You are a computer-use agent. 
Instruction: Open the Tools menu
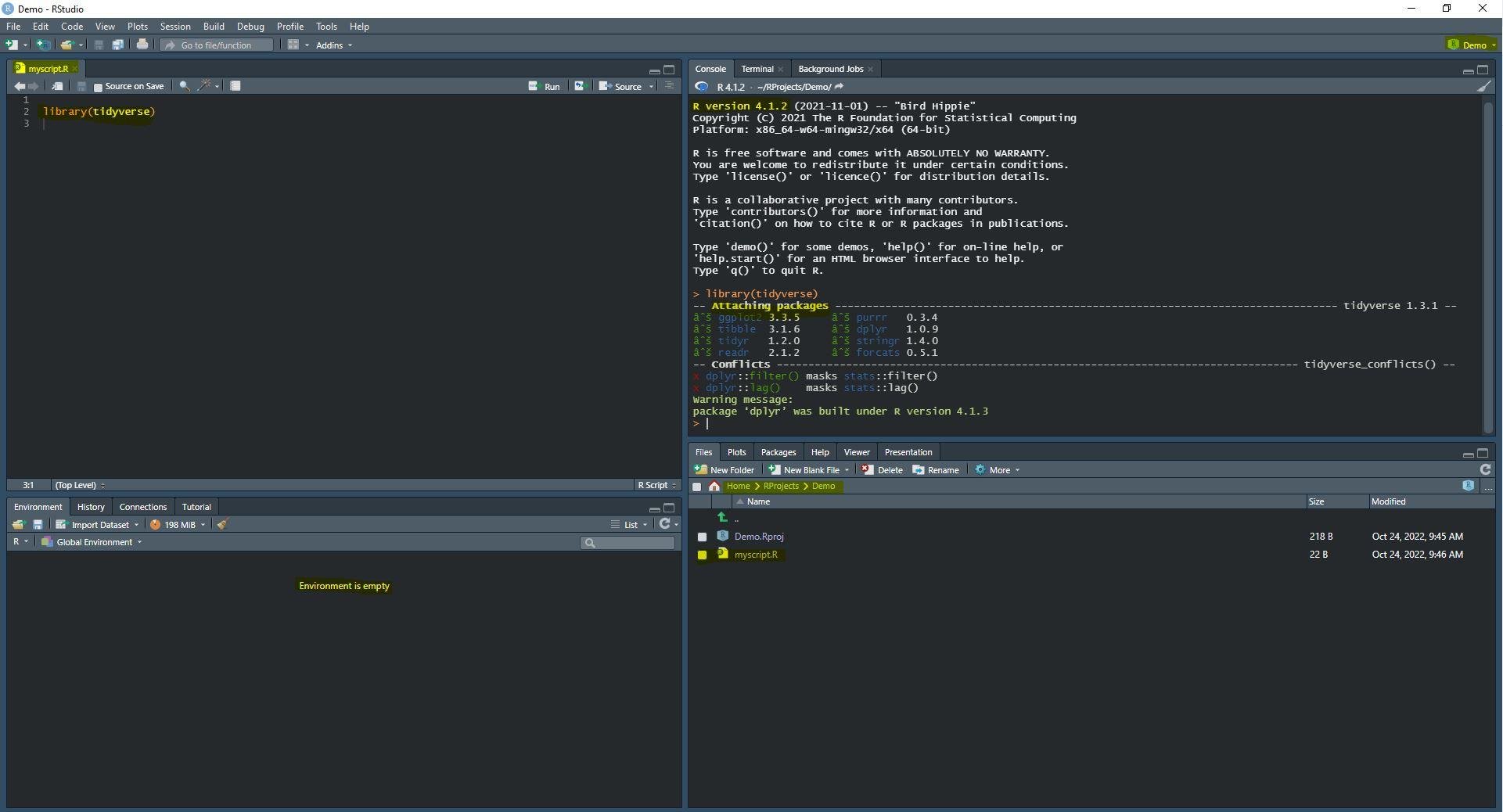[326, 27]
